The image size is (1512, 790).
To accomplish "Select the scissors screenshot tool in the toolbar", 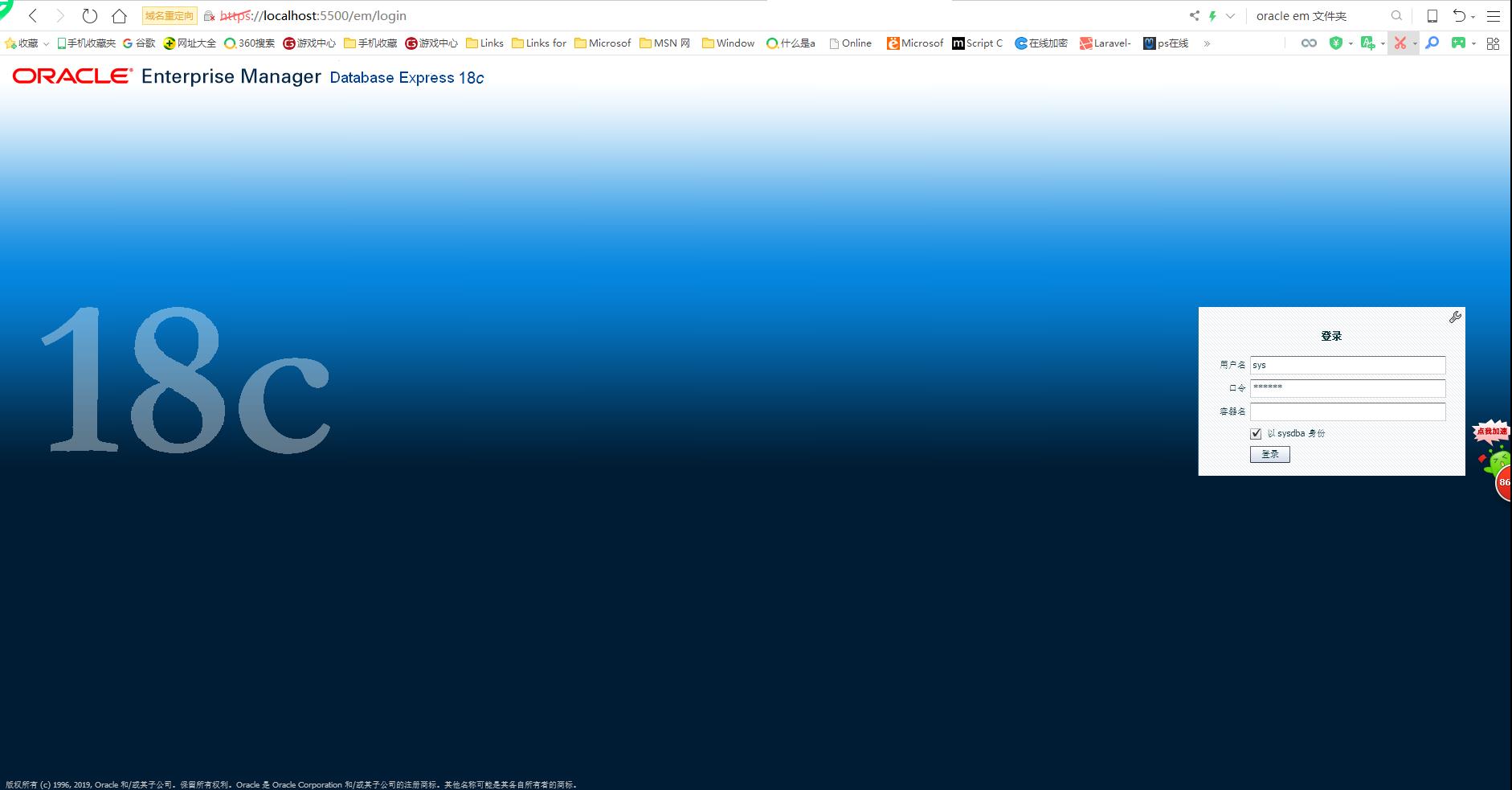I will [x=1400, y=43].
